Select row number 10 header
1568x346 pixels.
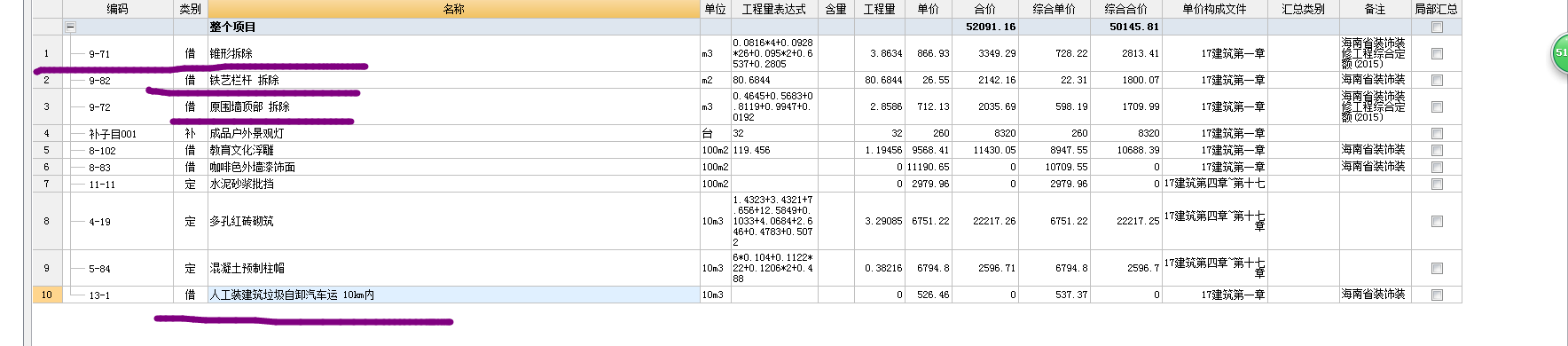[47, 295]
